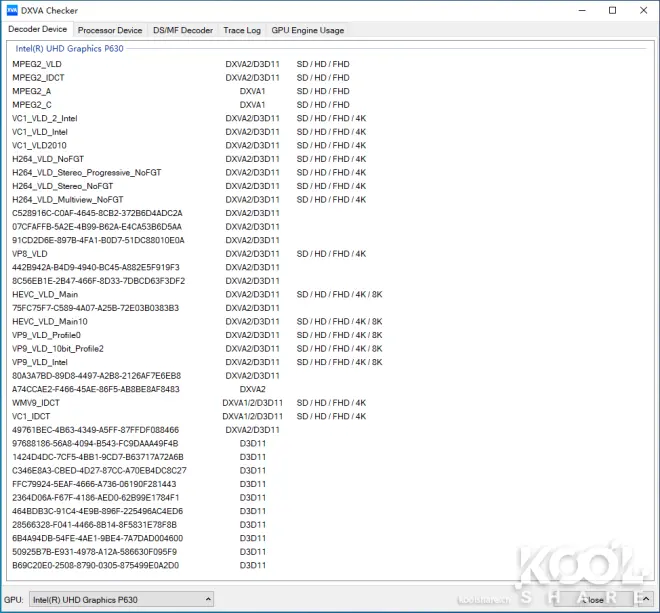Select the HEVC_VLD_Main10 list row

50,321
